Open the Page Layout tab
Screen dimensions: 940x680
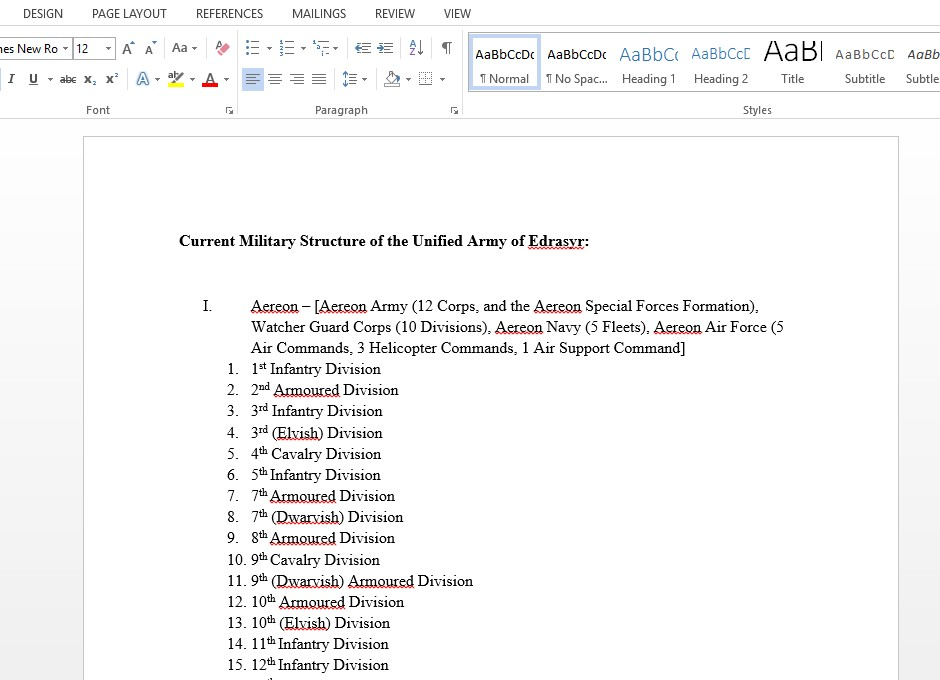[129, 14]
